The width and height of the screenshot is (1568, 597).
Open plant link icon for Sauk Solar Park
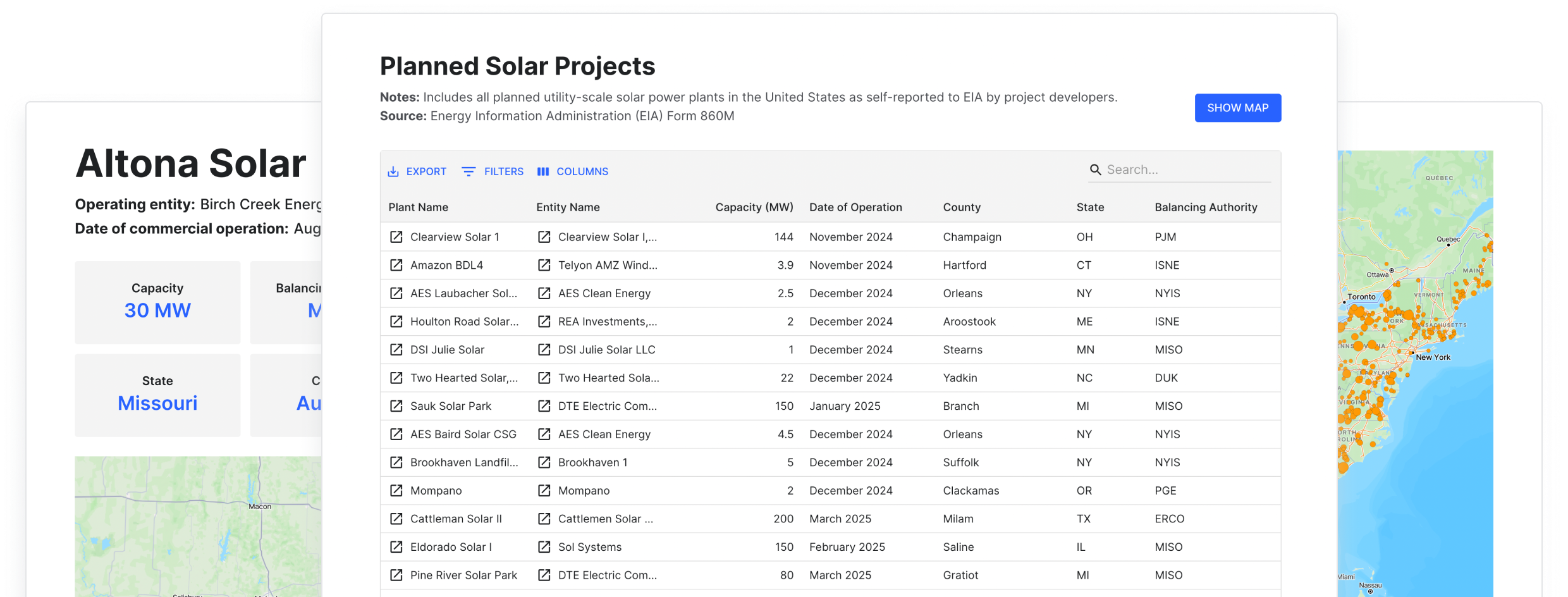tap(396, 406)
